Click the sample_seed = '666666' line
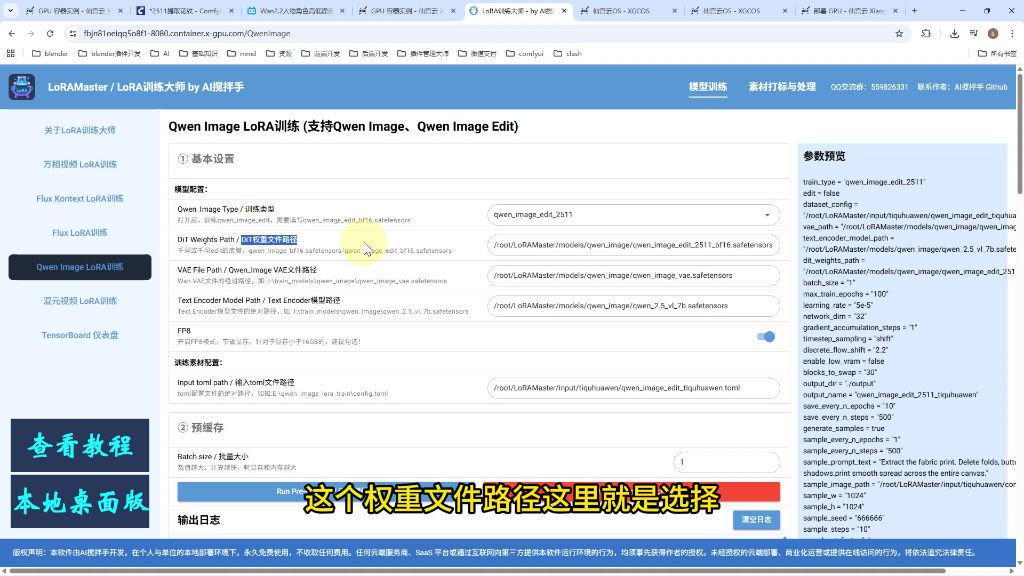Image resolution: width=1024 pixels, height=576 pixels. click(x=843, y=519)
